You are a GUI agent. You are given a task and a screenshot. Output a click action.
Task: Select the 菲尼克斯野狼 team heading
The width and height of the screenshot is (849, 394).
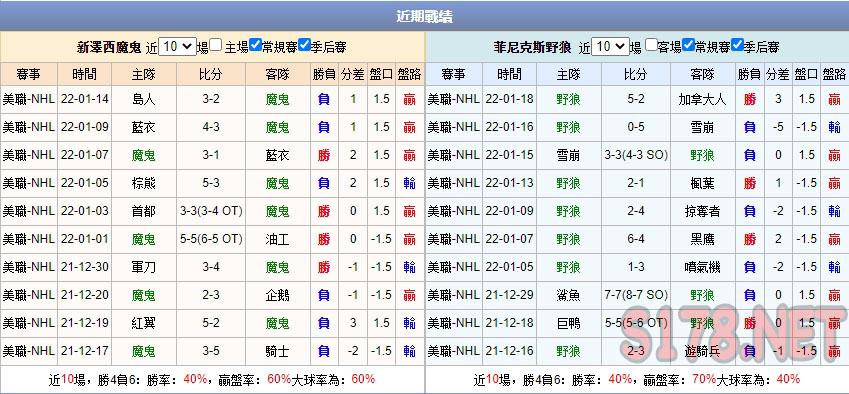click(x=532, y=47)
